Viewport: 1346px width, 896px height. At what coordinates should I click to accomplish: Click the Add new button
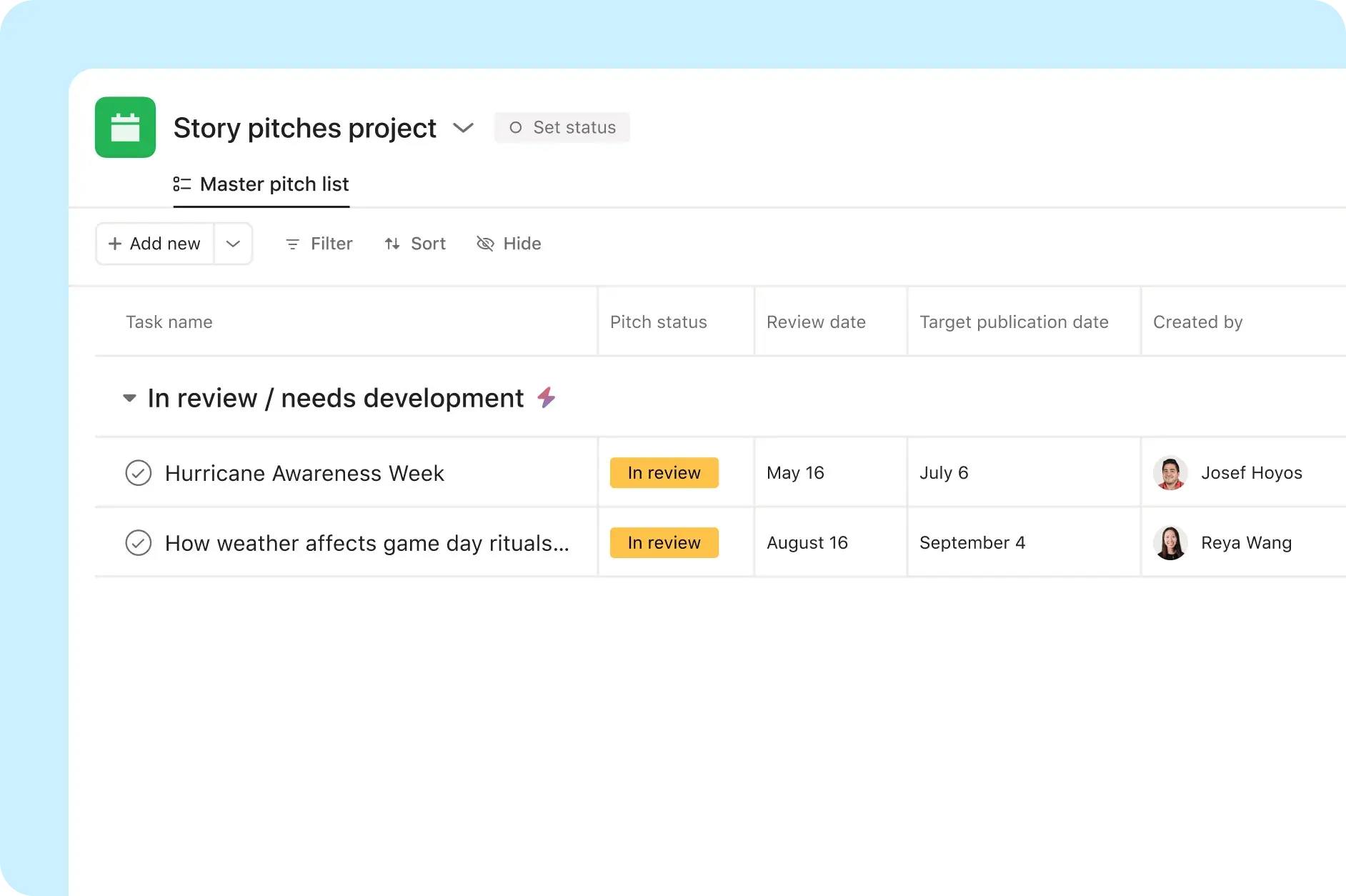pos(154,244)
